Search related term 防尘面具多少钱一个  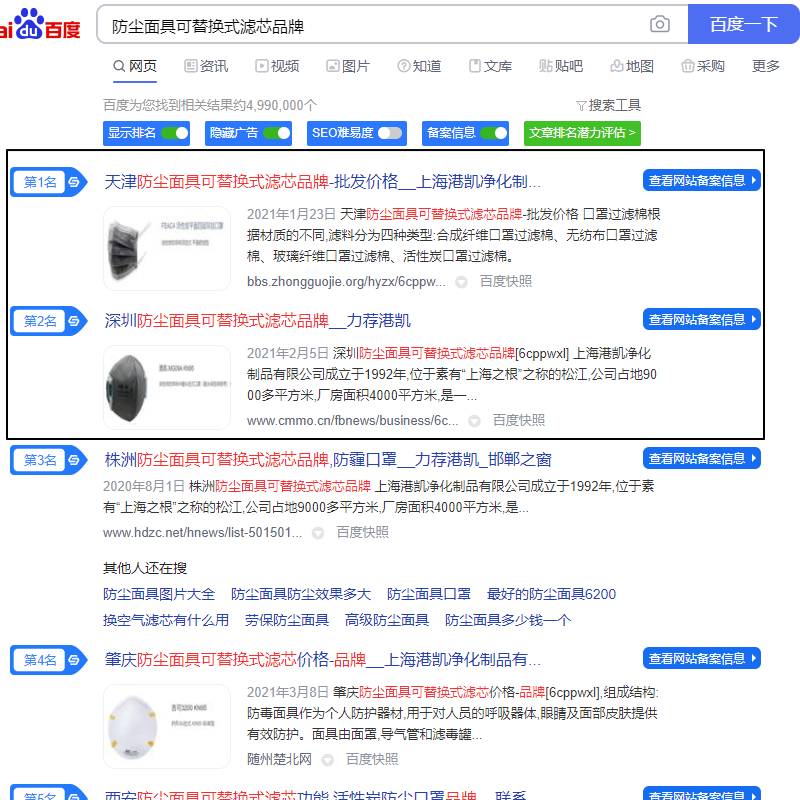508,620
